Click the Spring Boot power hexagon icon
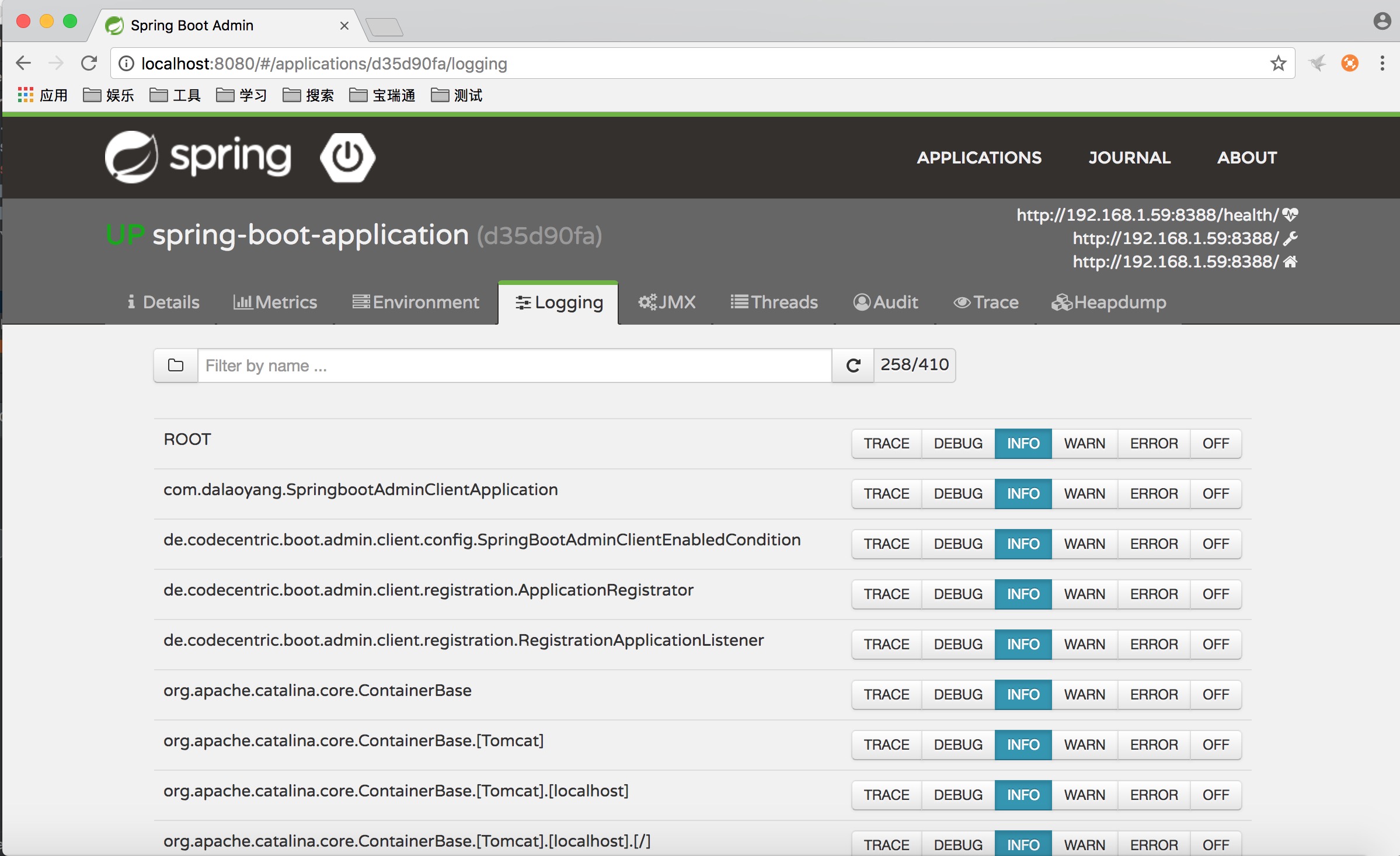 tap(347, 157)
